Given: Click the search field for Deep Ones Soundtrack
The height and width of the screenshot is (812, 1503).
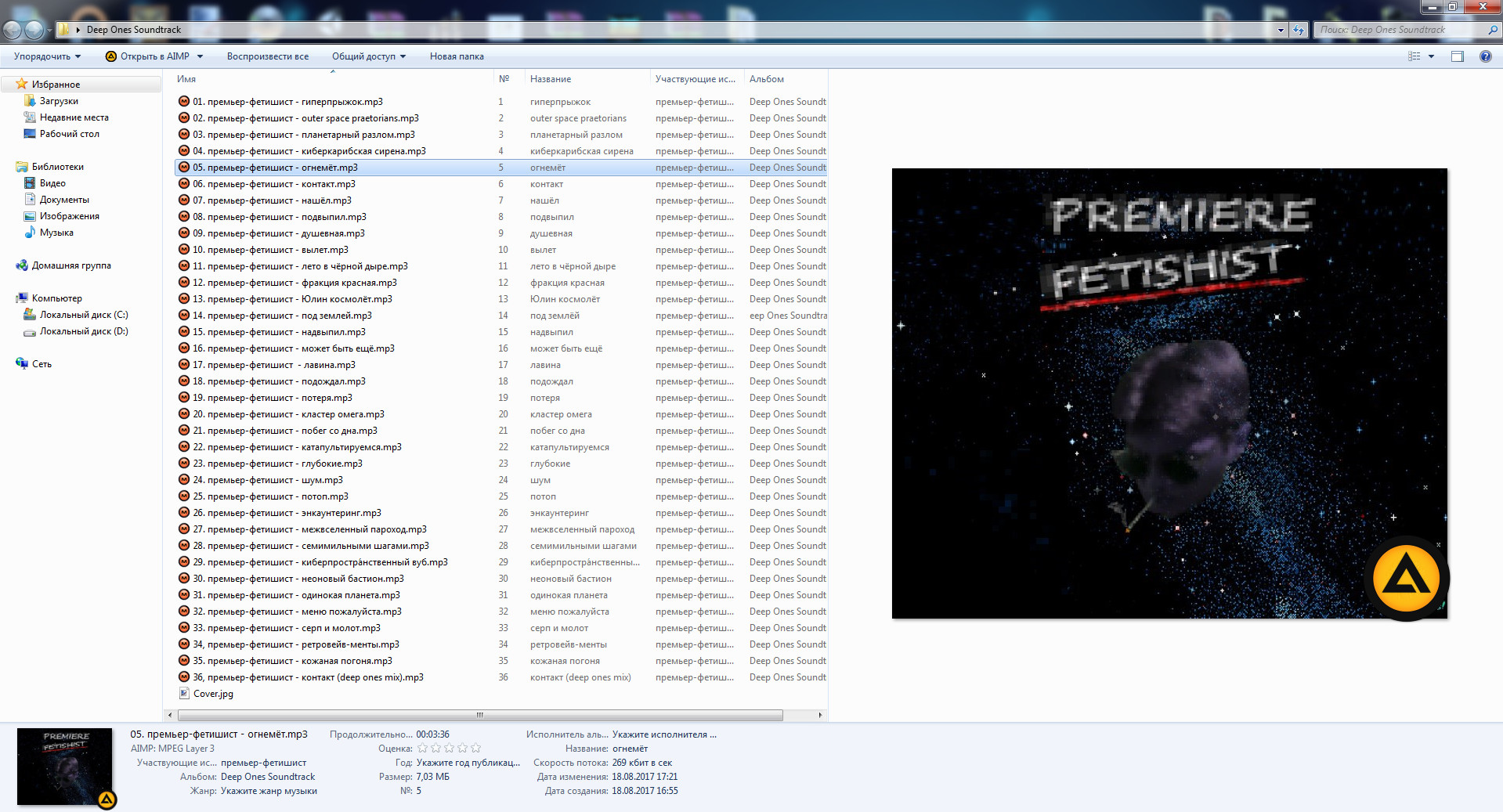Looking at the screenshot, I should [1400, 30].
